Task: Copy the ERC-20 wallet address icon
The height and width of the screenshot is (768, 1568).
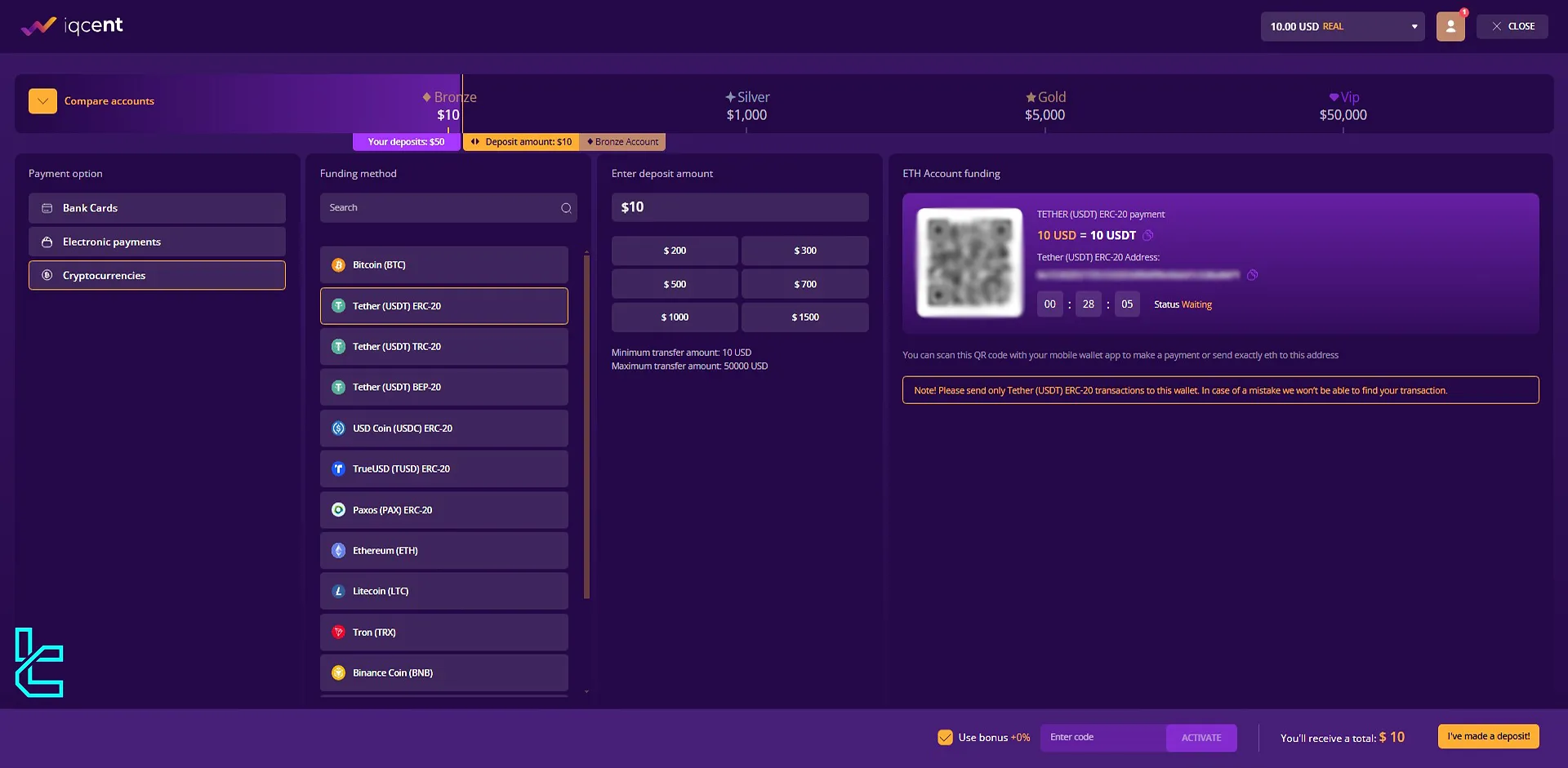Action: pyautogui.click(x=1252, y=275)
